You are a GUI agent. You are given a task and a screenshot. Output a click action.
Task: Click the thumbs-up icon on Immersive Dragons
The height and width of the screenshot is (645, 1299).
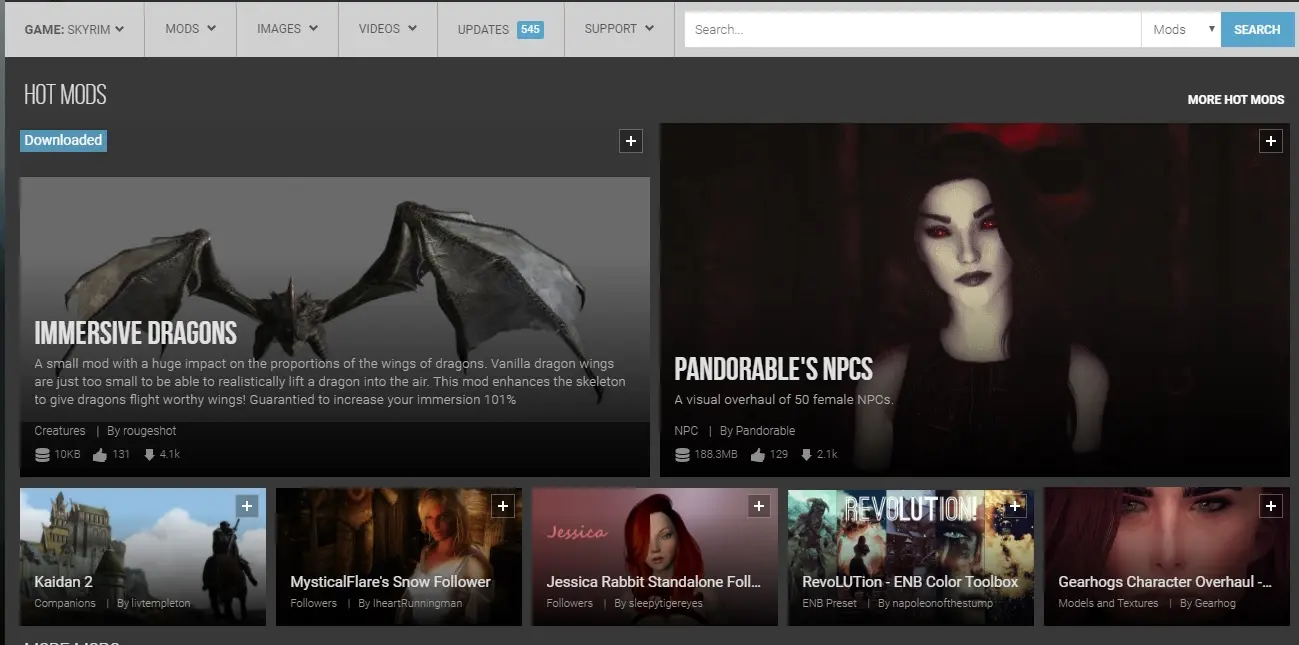(100, 455)
